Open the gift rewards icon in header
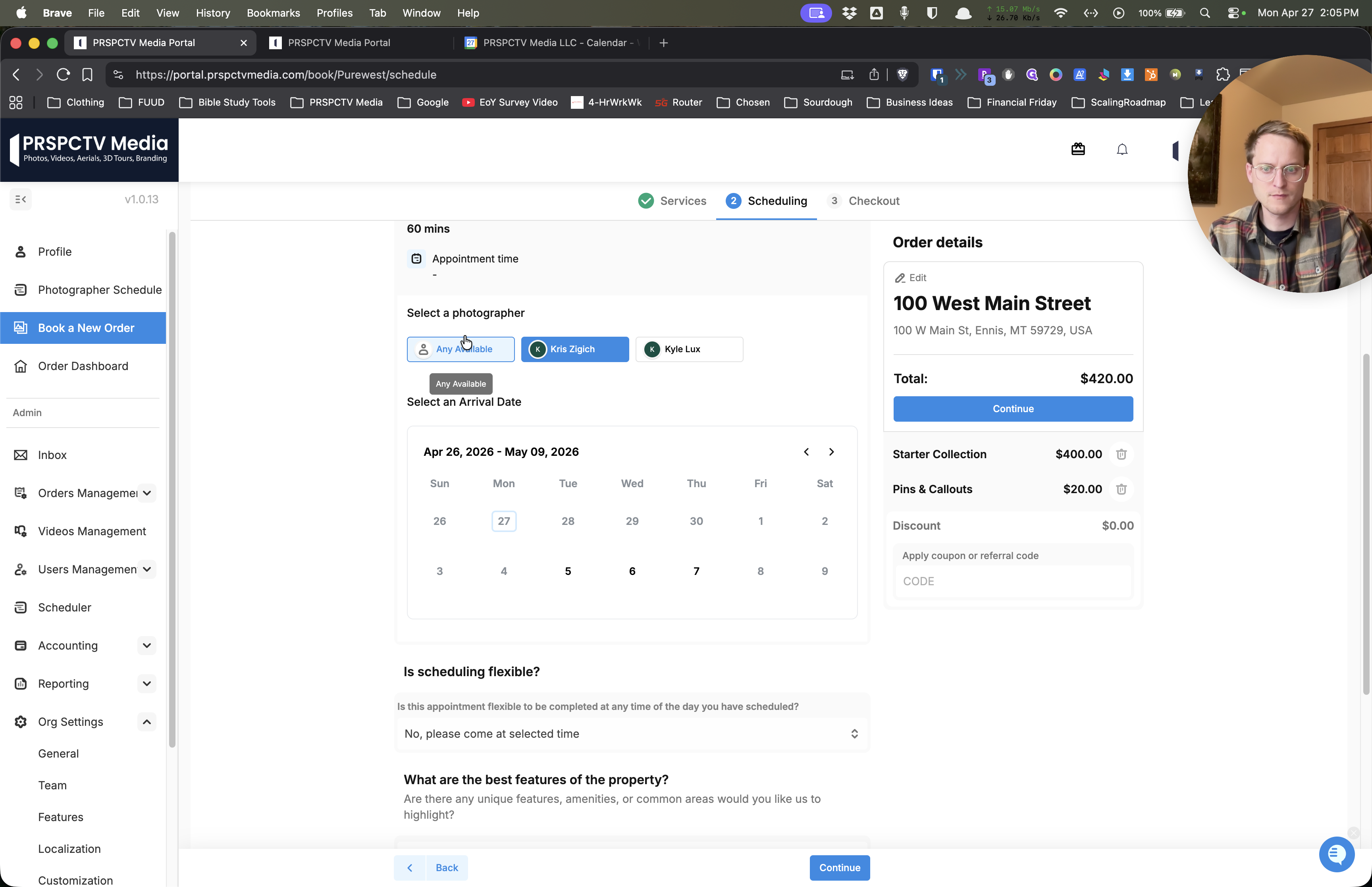Image resolution: width=1372 pixels, height=887 pixels. click(x=1078, y=150)
